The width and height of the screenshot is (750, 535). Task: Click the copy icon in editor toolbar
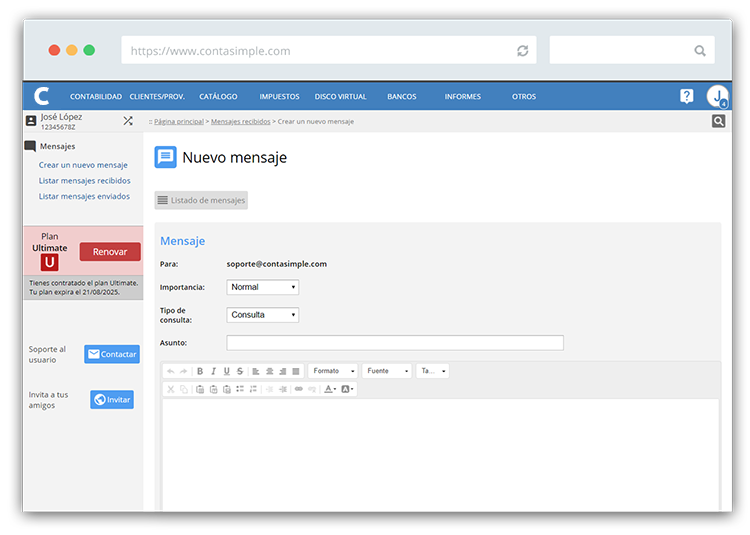click(184, 389)
